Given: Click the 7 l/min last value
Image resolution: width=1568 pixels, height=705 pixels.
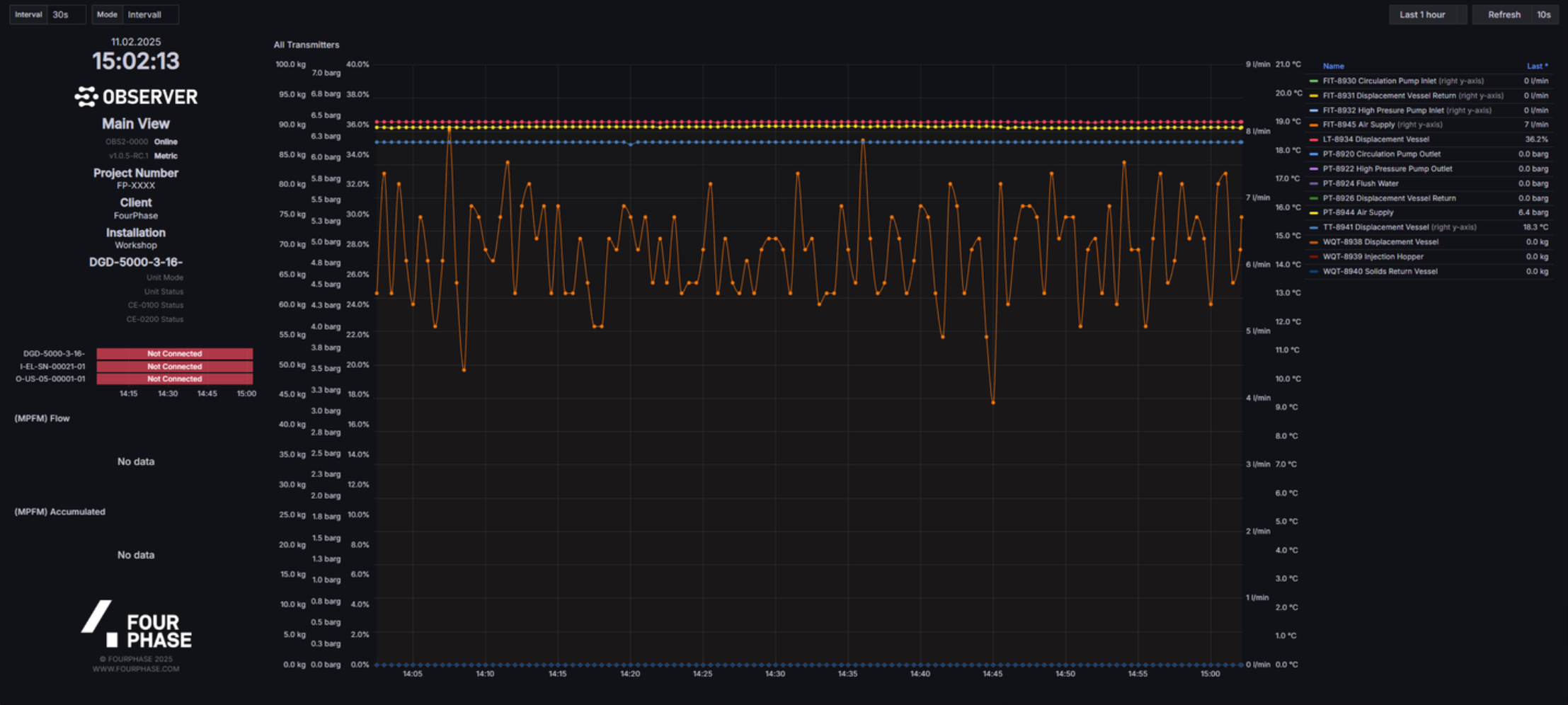Looking at the screenshot, I should coord(1536,125).
